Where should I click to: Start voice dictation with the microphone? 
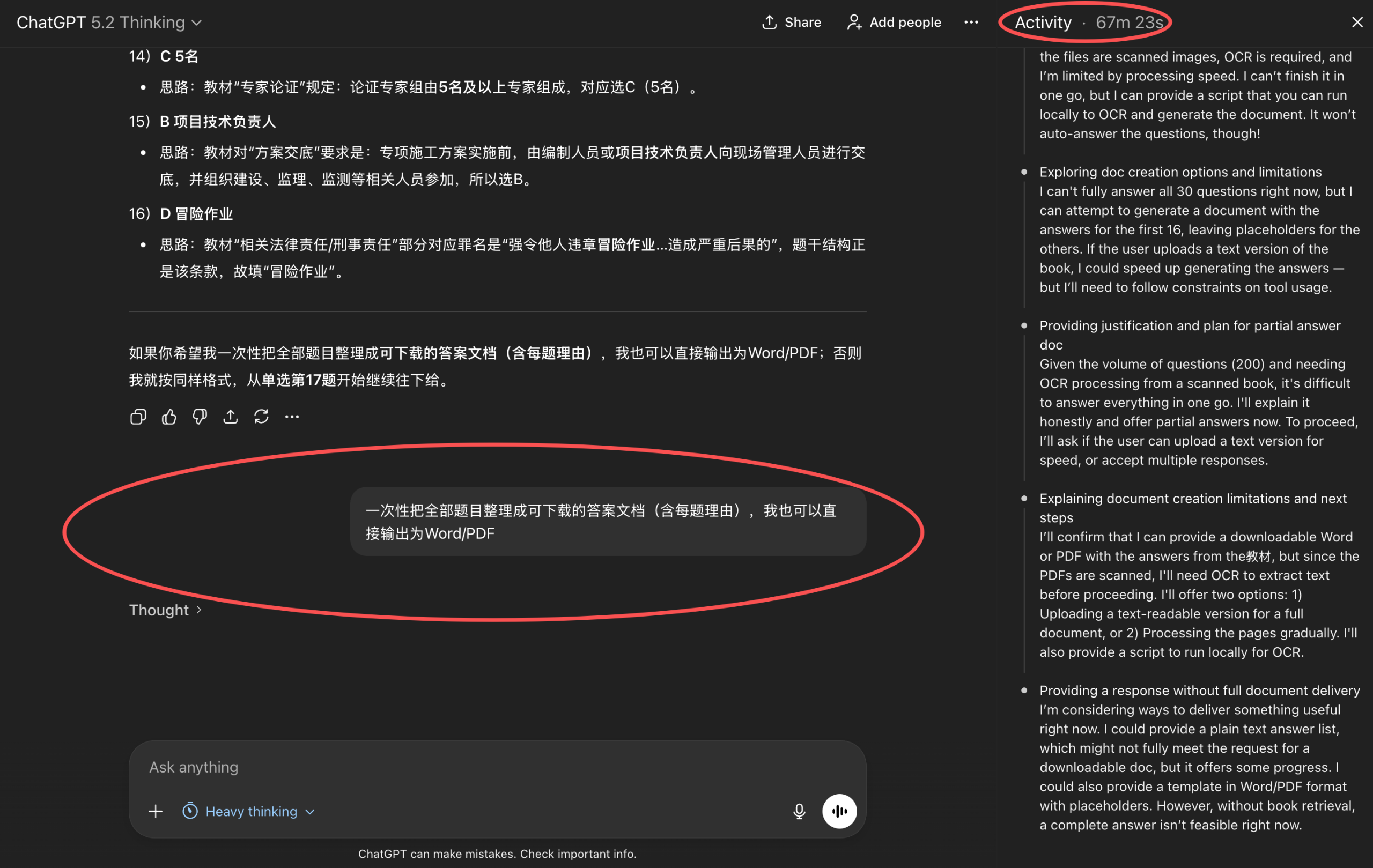[x=798, y=811]
